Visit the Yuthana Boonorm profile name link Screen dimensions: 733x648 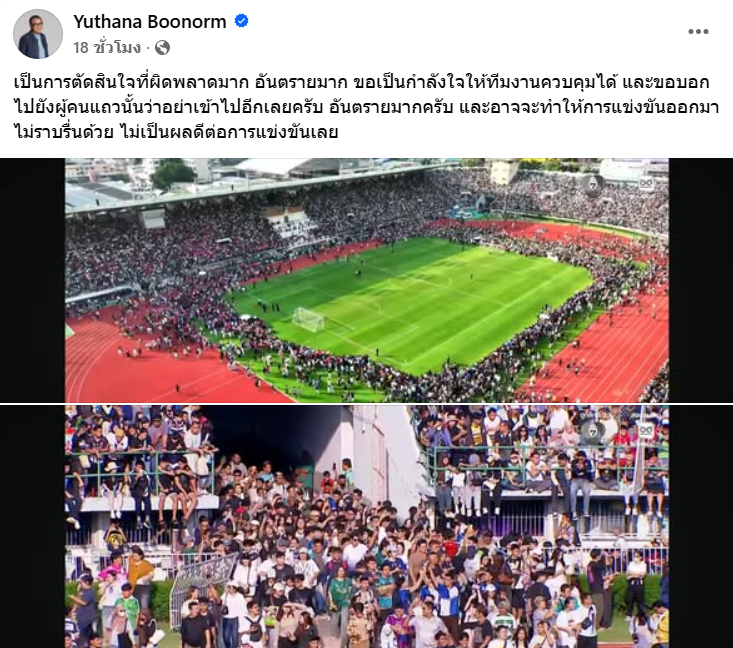(150, 22)
